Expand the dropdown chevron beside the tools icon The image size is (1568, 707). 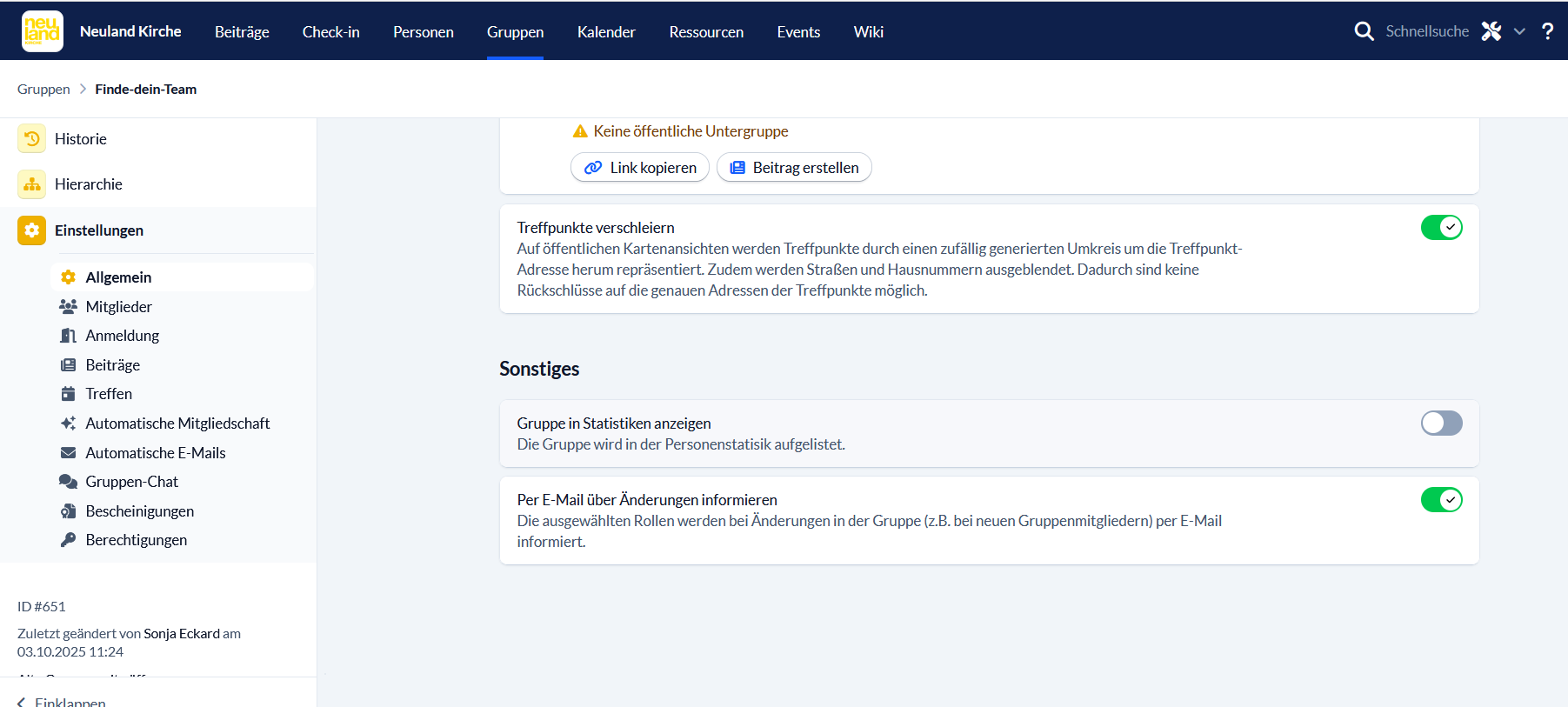tap(1519, 31)
